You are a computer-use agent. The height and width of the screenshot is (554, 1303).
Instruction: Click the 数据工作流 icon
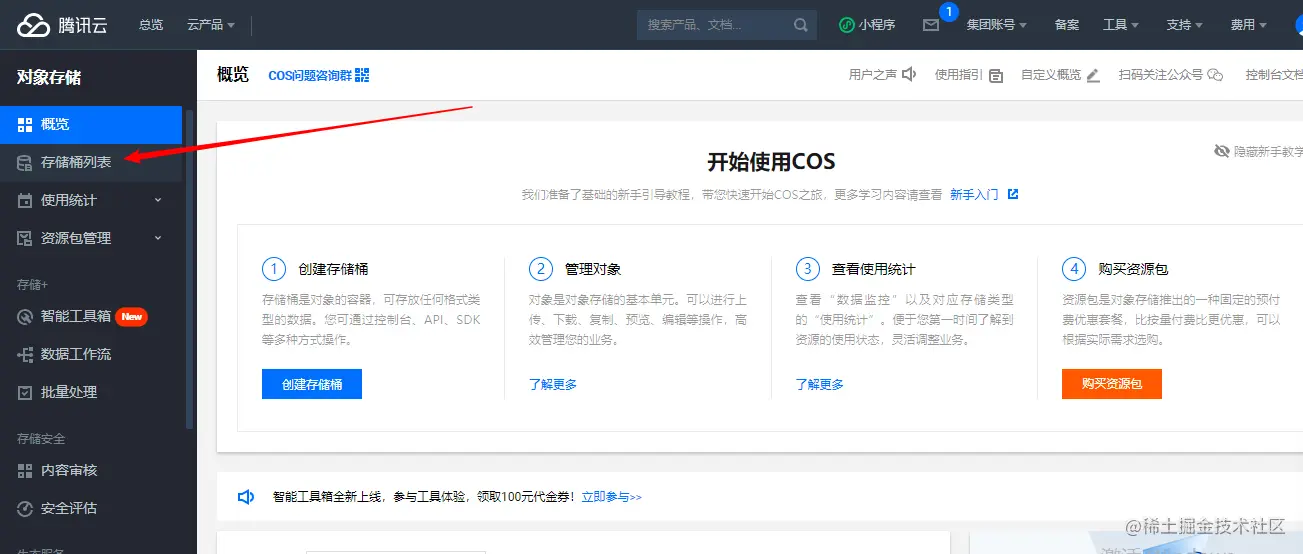click(x=25, y=354)
